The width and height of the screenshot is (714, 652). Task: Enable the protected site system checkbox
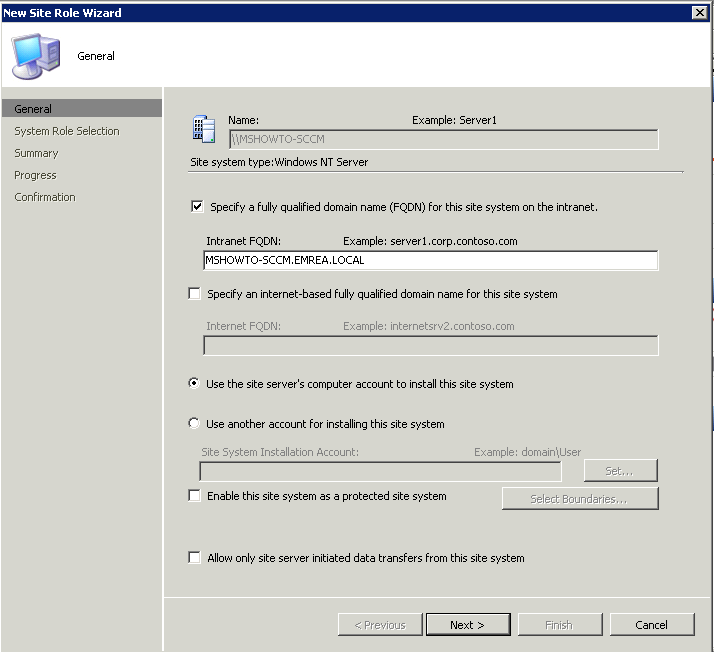[x=194, y=495]
